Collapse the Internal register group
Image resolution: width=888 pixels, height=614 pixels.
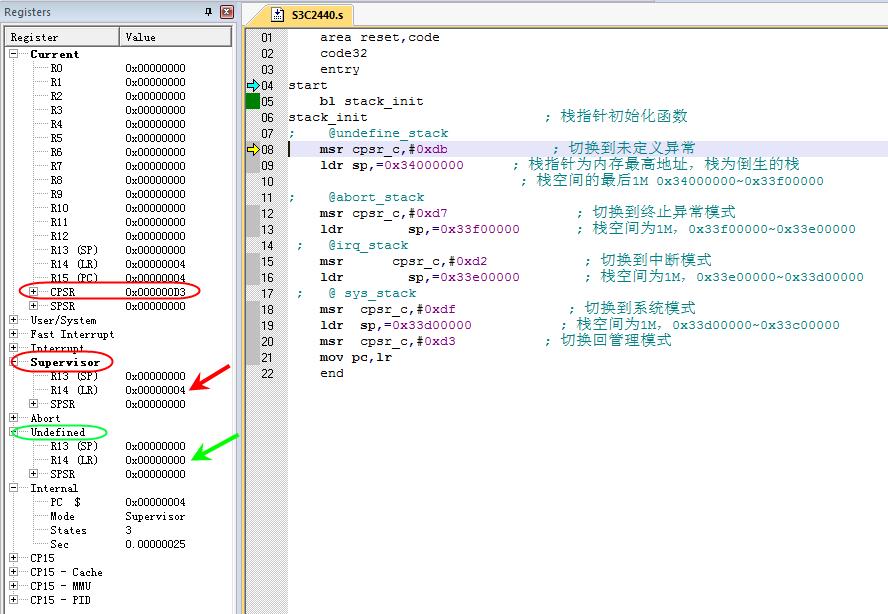coord(14,488)
